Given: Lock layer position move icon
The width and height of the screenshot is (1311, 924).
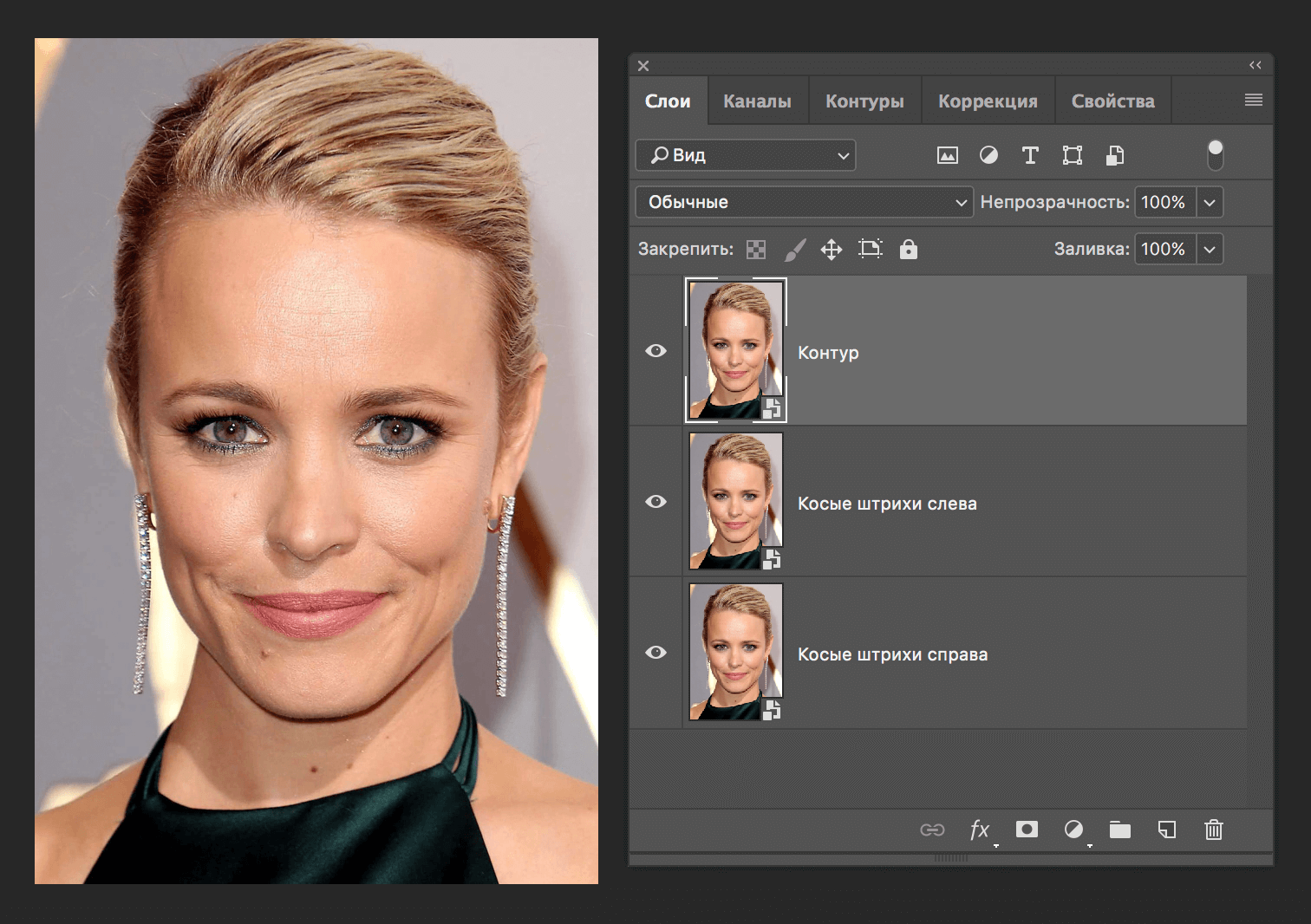Looking at the screenshot, I should [x=832, y=250].
